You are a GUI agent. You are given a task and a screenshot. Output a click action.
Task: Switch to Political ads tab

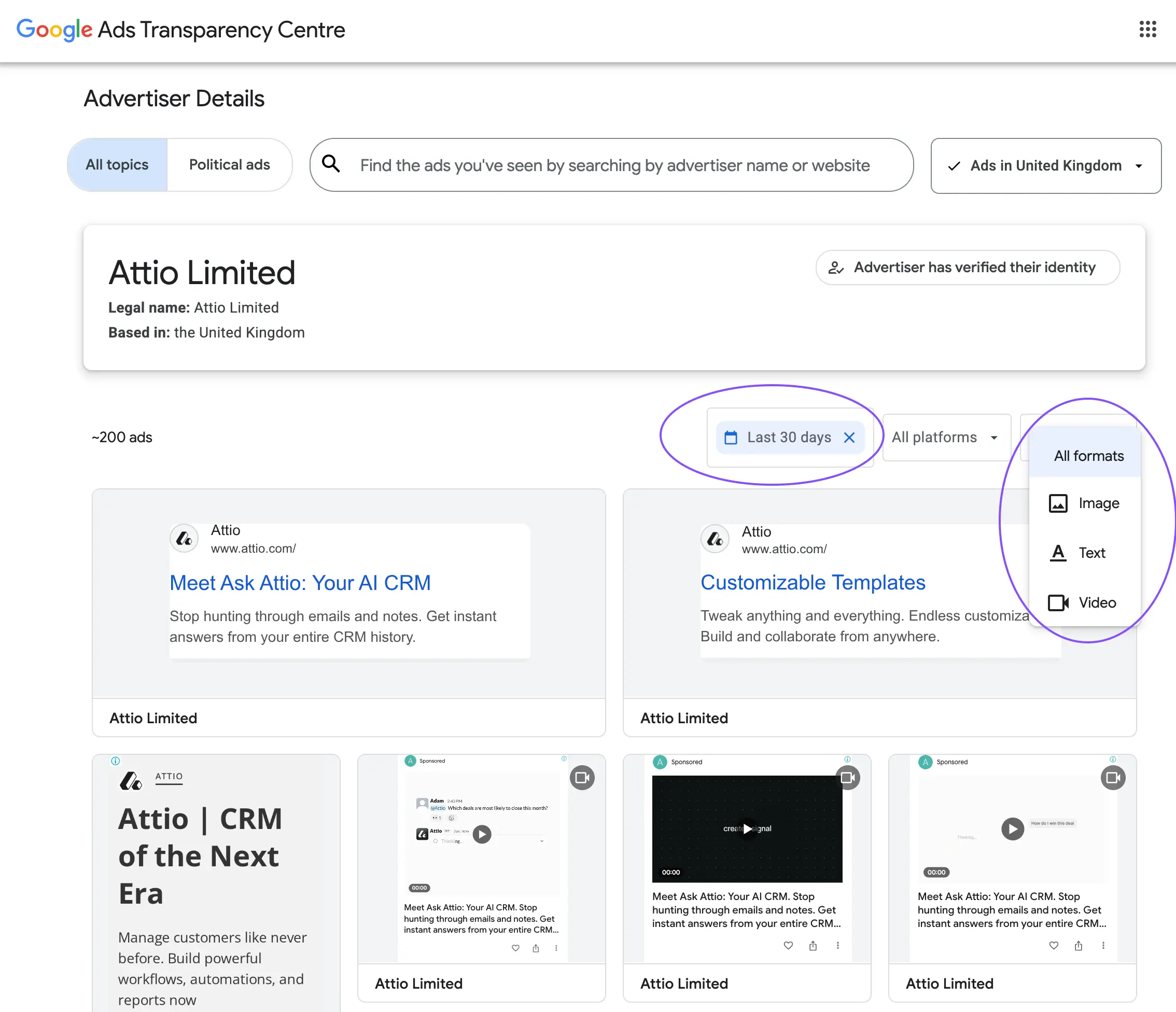click(229, 164)
